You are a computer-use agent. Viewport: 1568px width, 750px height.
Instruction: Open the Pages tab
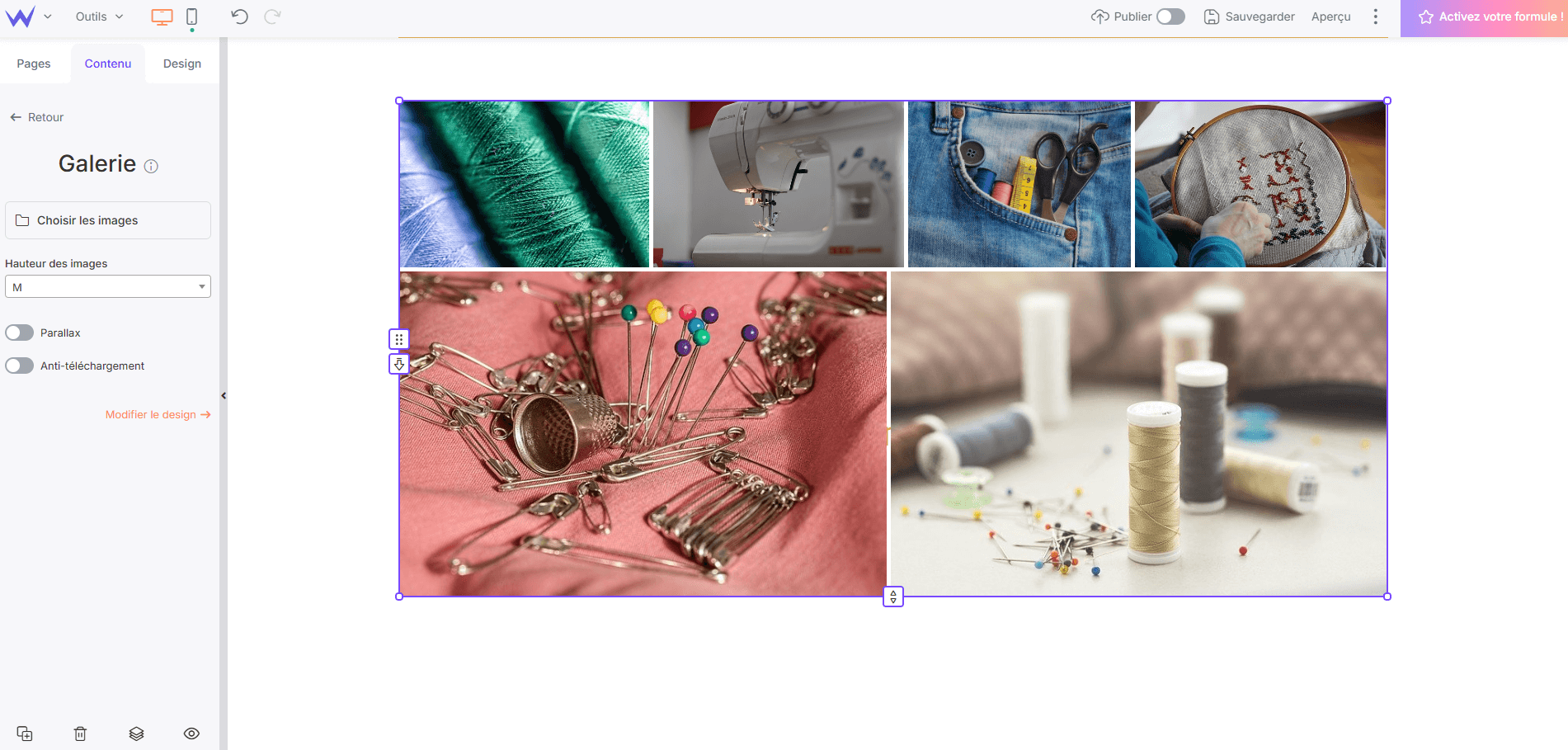click(x=34, y=64)
